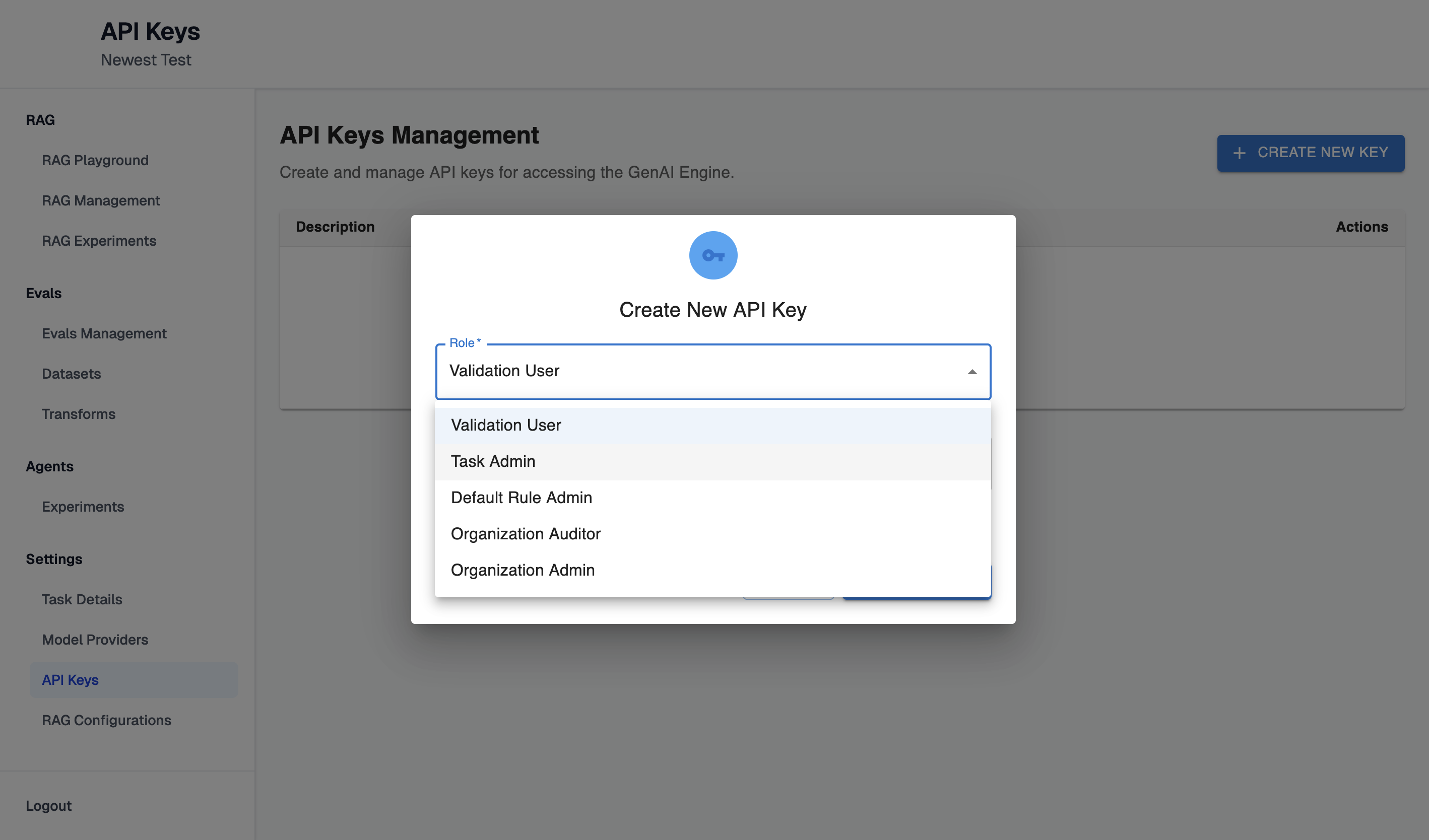This screenshot has height=840, width=1429.
Task: Open RAG Configurations page
Action: tap(107, 720)
